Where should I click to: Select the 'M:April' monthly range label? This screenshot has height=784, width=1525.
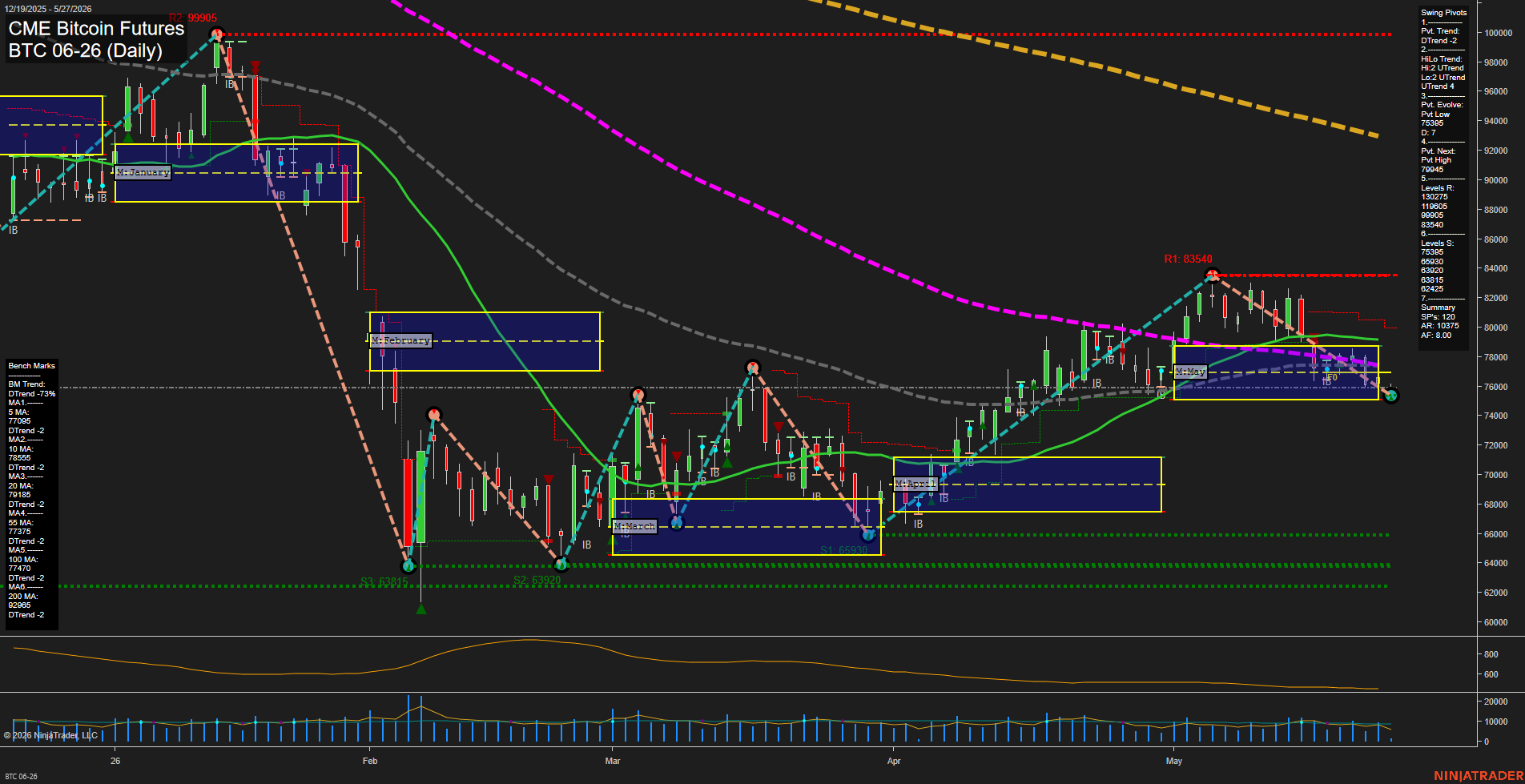click(x=915, y=484)
